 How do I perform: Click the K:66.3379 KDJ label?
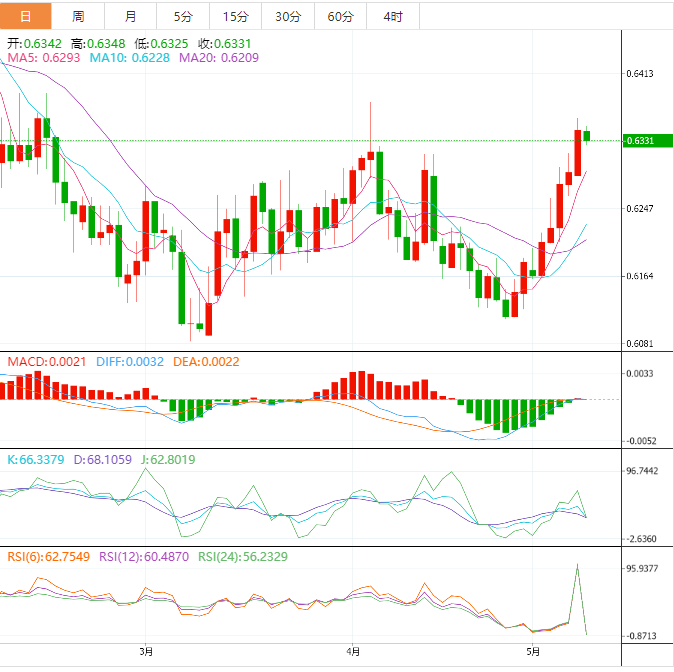[36, 460]
